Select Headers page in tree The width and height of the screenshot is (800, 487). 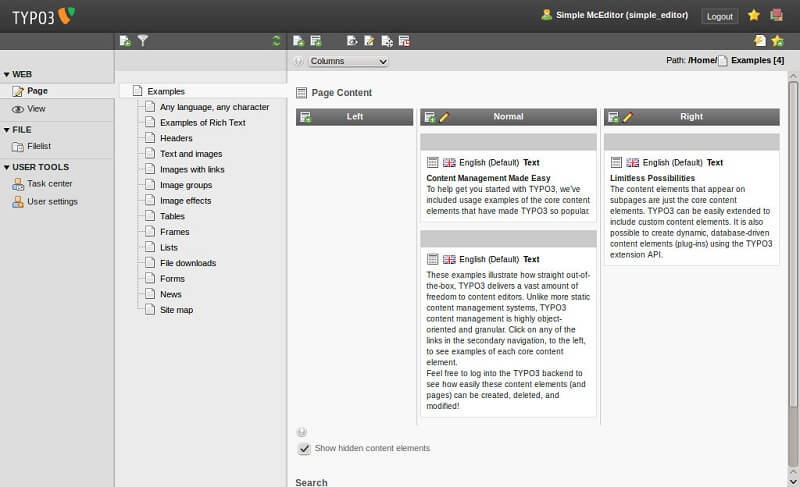[x=176, y=138]
